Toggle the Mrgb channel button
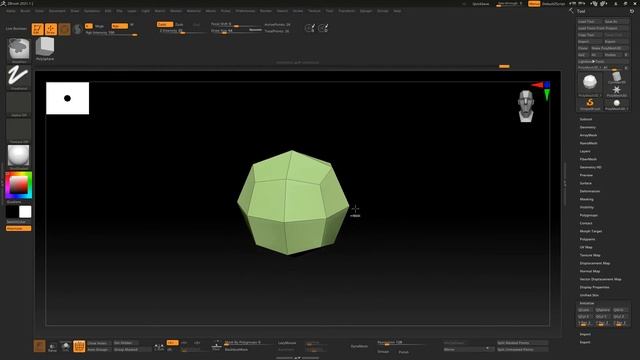The width and height of the screenshot is (640, 360). (100, 26)
